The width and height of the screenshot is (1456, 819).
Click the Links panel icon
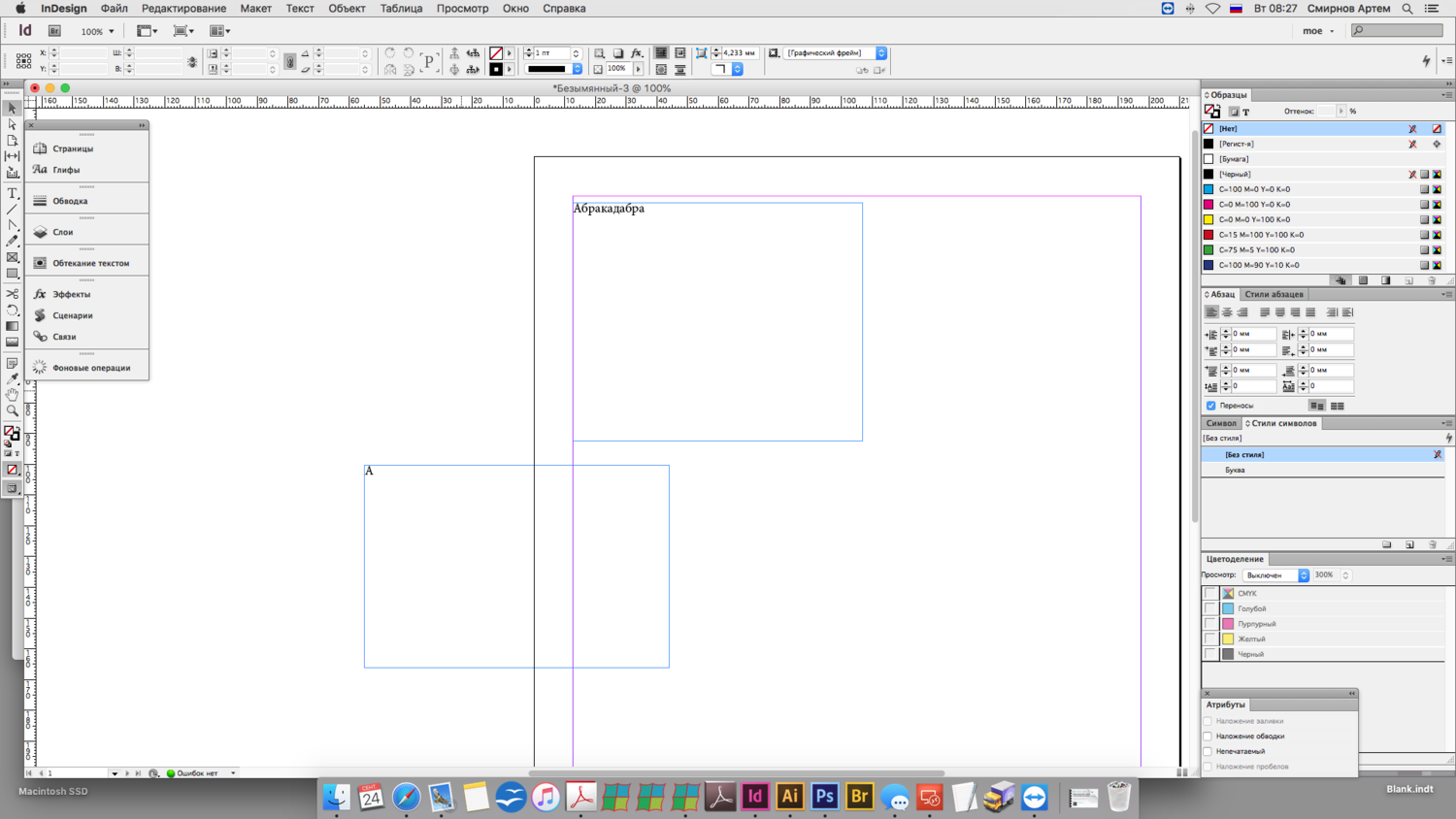point(40,337)
